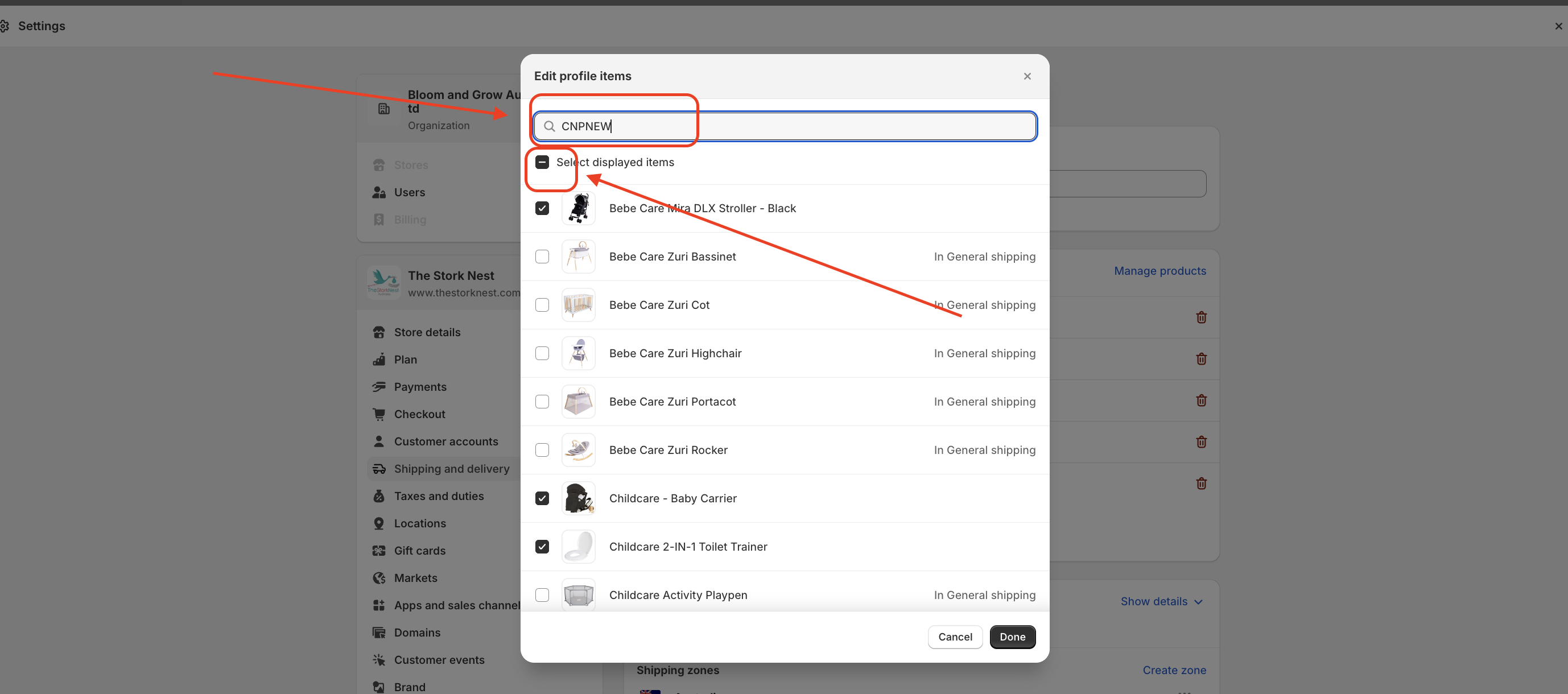1568x694 pixels.
Task: Select the Childcare Activity Playpen label
Action: 678,596
